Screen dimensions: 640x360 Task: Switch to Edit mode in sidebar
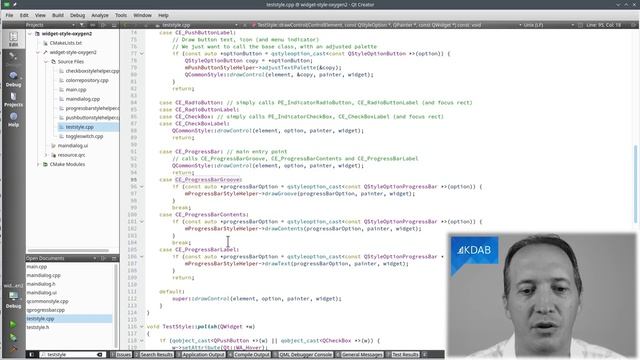(13, 39)
